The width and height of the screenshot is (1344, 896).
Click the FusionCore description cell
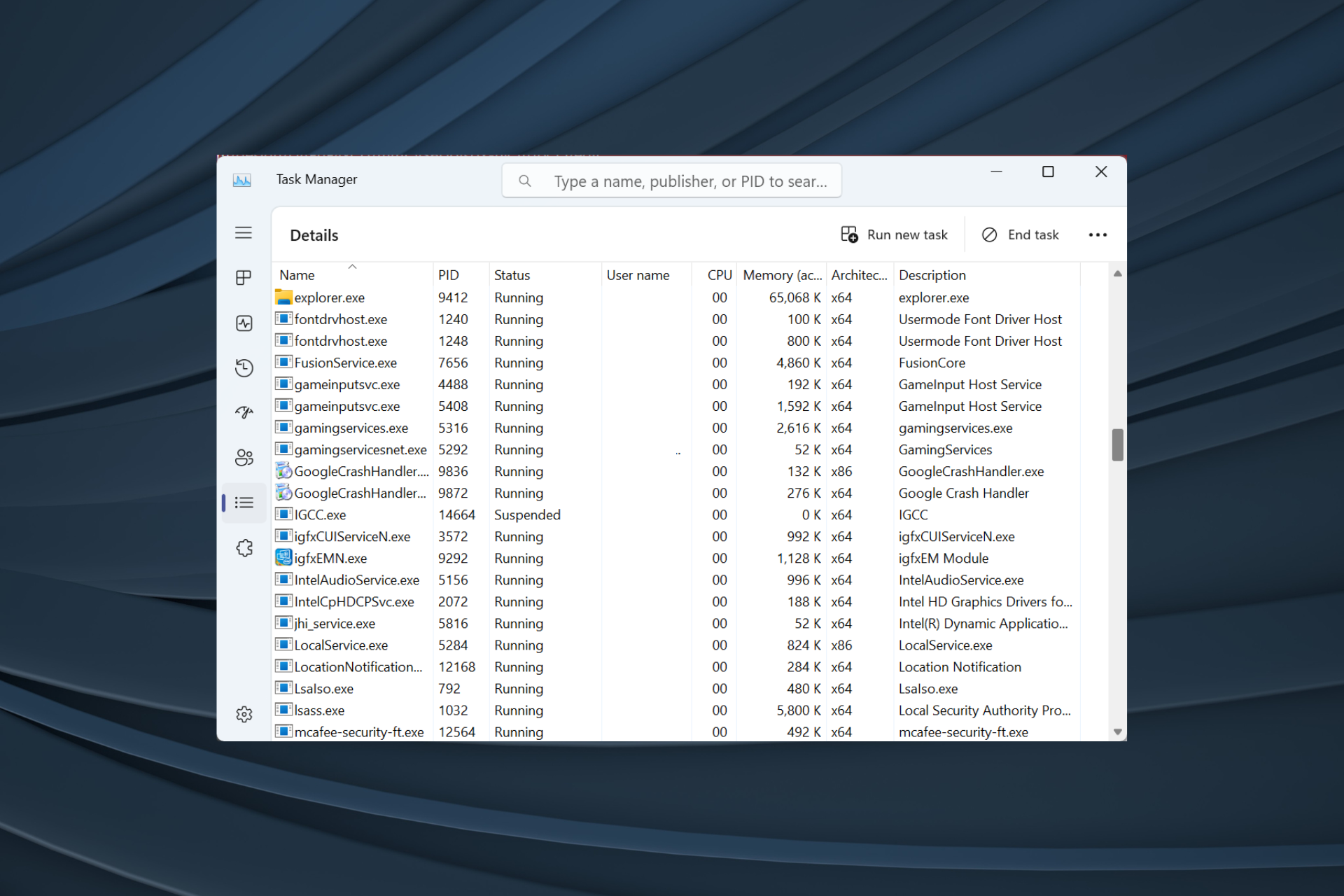(932, 363)
